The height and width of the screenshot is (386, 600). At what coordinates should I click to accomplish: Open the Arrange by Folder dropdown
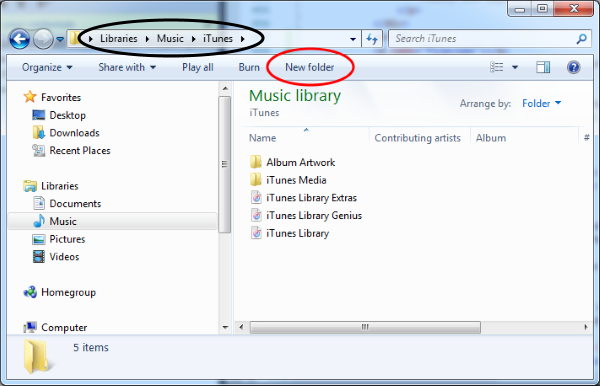point(541,103)
